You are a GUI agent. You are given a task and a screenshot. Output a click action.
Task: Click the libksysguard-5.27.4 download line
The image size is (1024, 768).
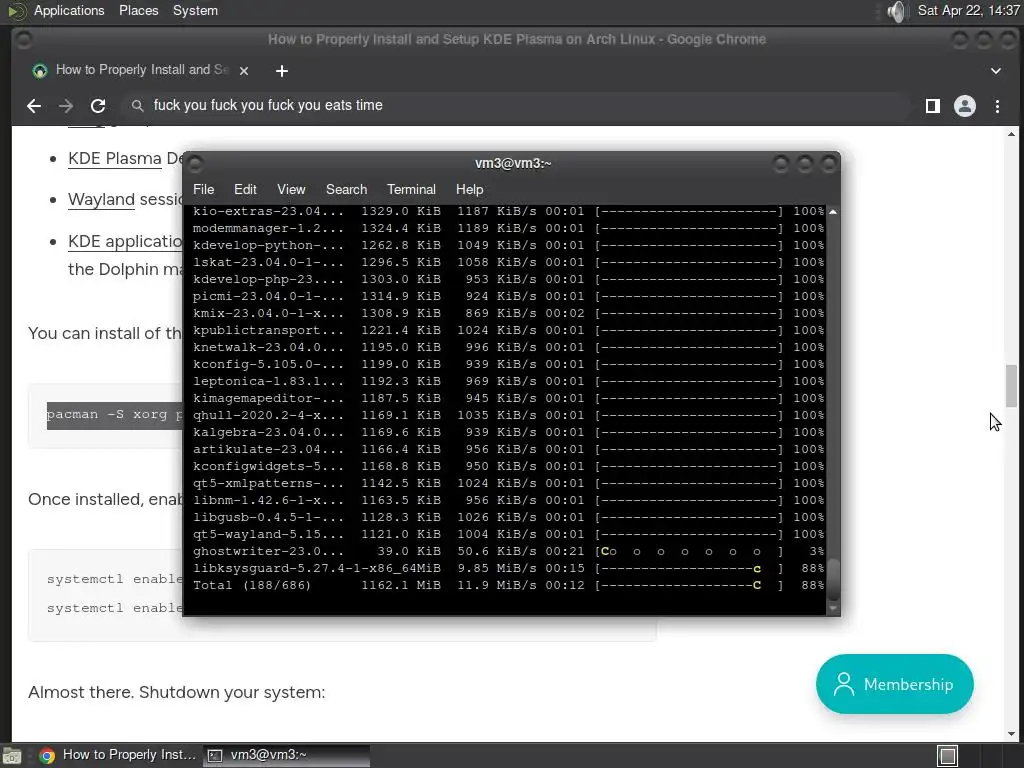pyautogui.click(x=508, y=568)
